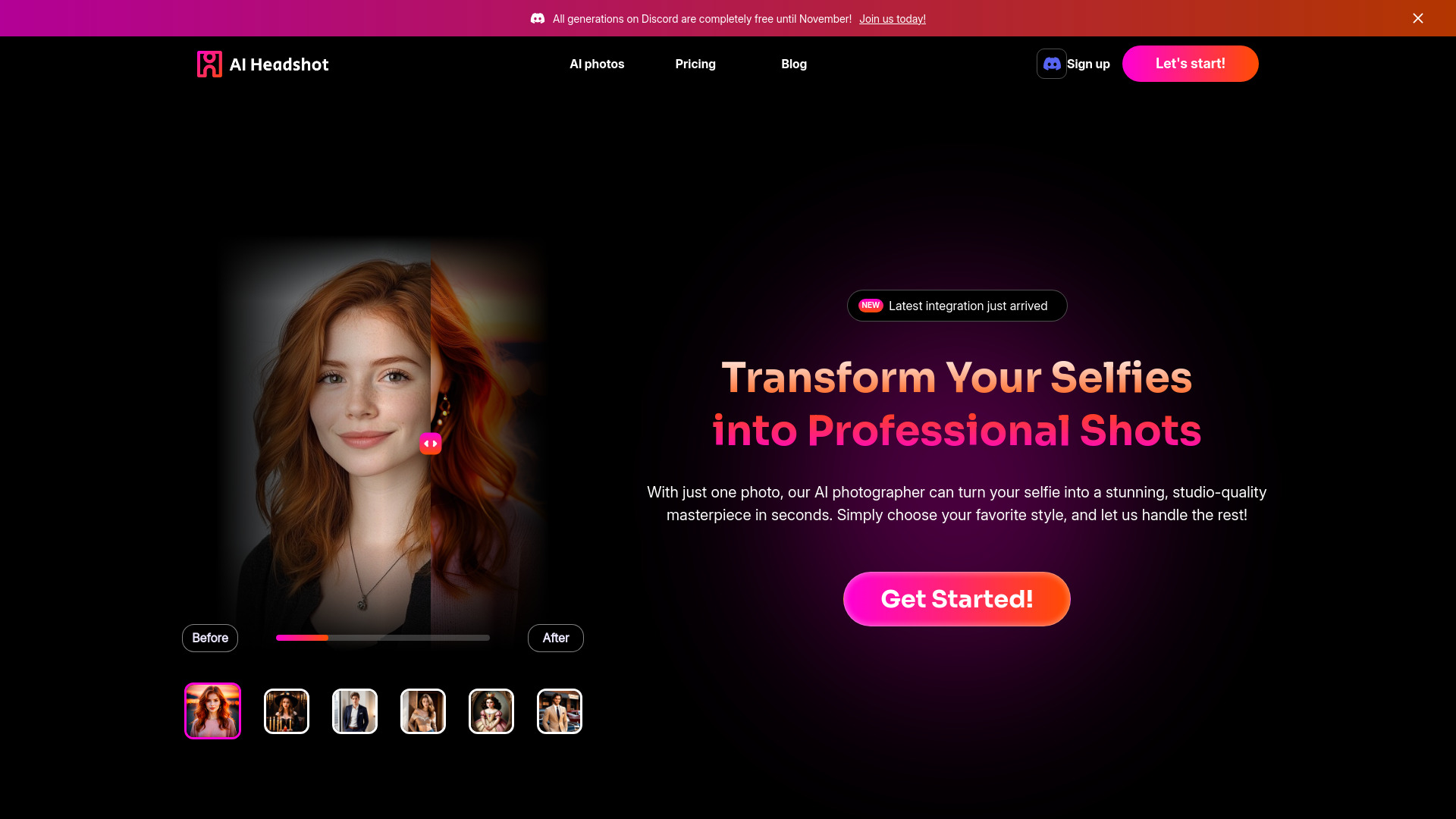Expand the Pricing navigation dropdown
The height and width of the screenshot is (819, 1456).
(695, 63)
